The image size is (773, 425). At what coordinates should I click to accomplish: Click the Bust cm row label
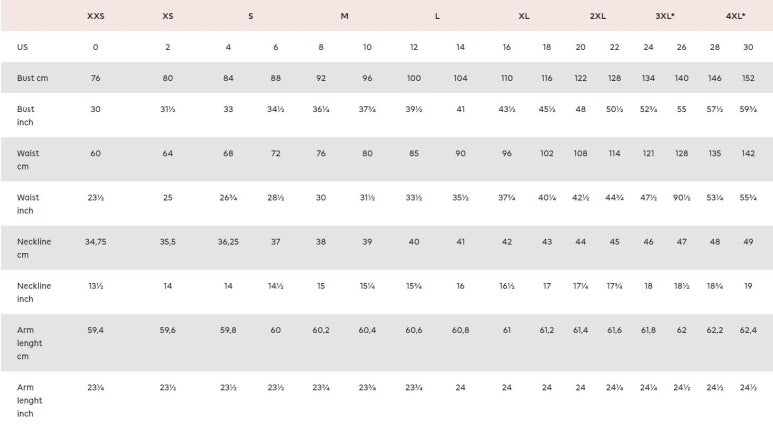(x=33, y=78)
